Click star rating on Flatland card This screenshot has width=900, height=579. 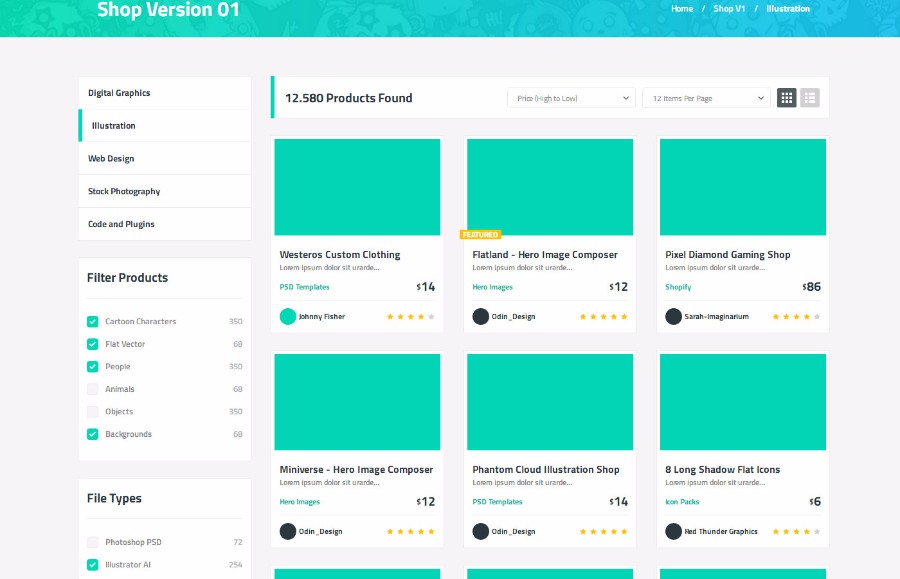tap(603, 317)
